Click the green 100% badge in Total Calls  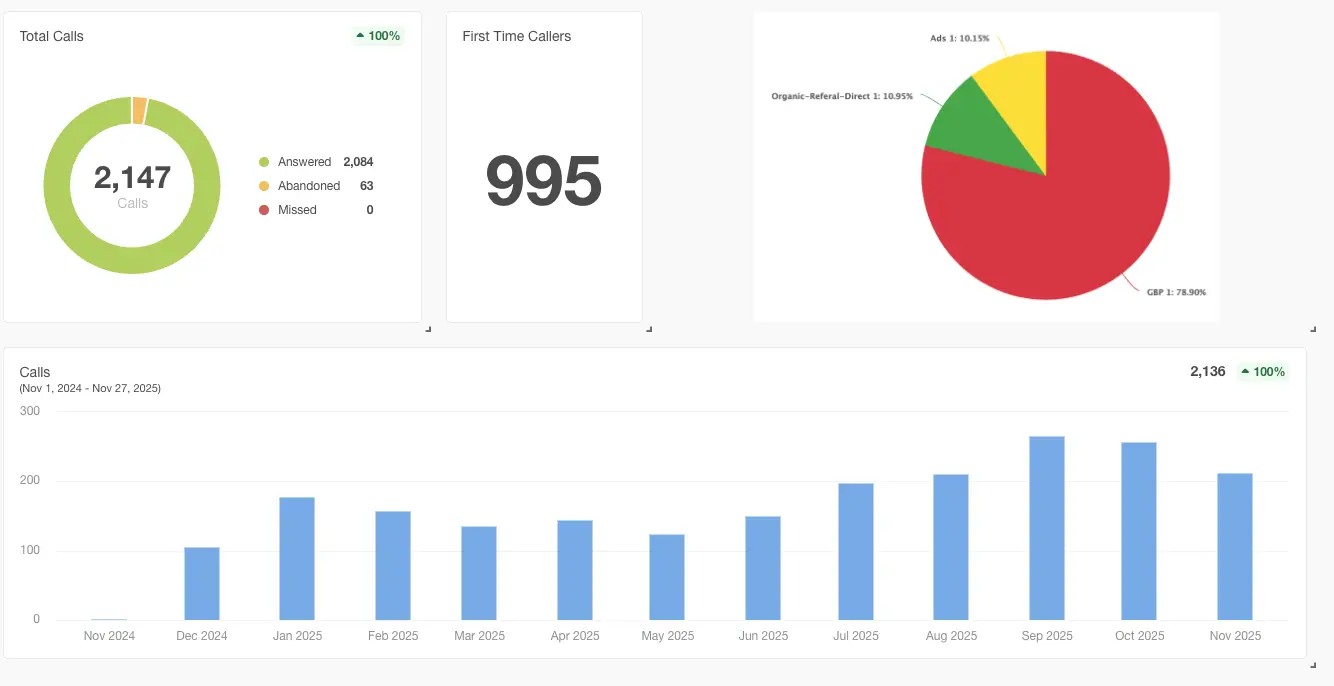pos(378,36)
